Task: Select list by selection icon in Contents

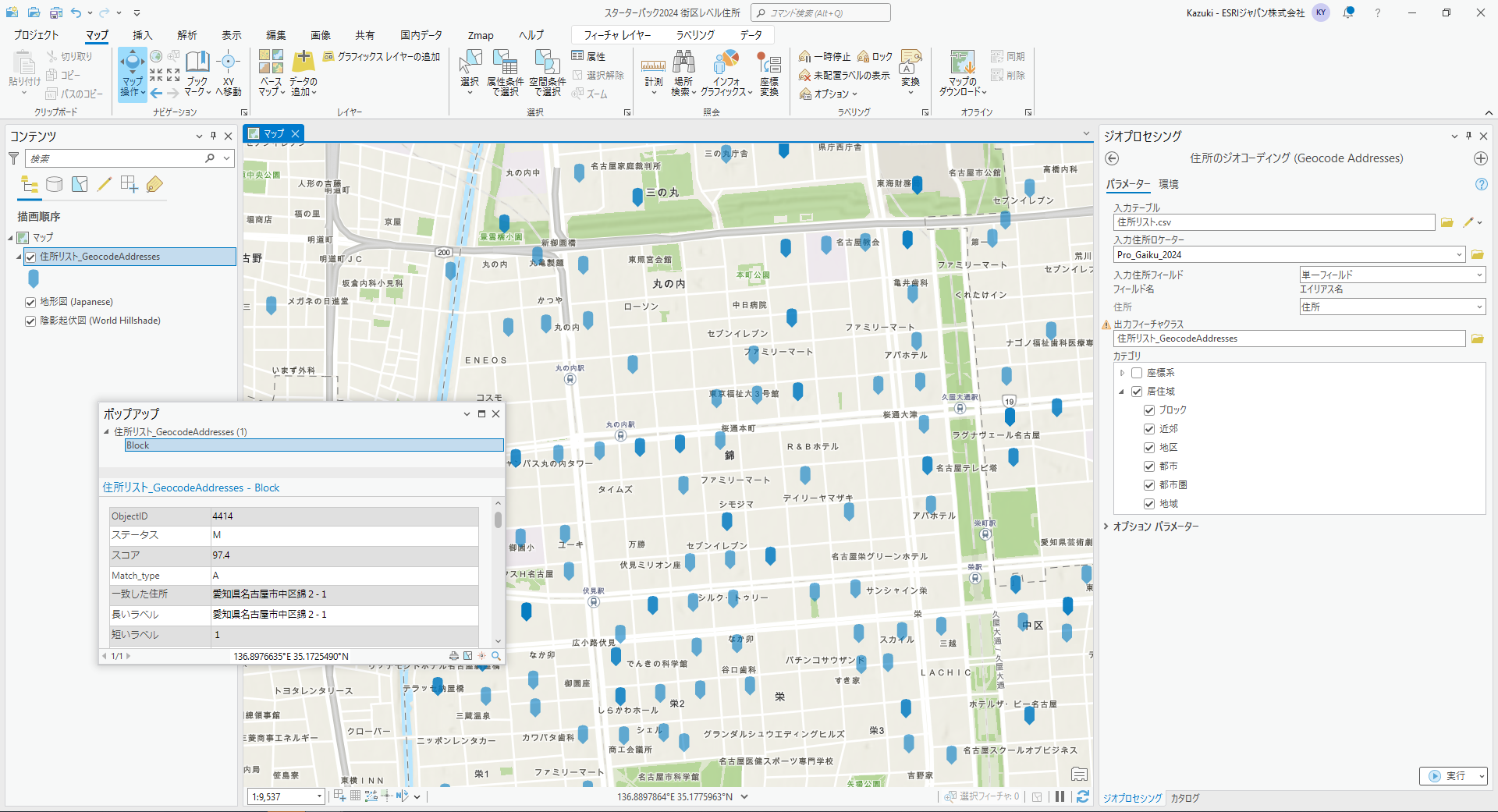Action: [80, 184]
